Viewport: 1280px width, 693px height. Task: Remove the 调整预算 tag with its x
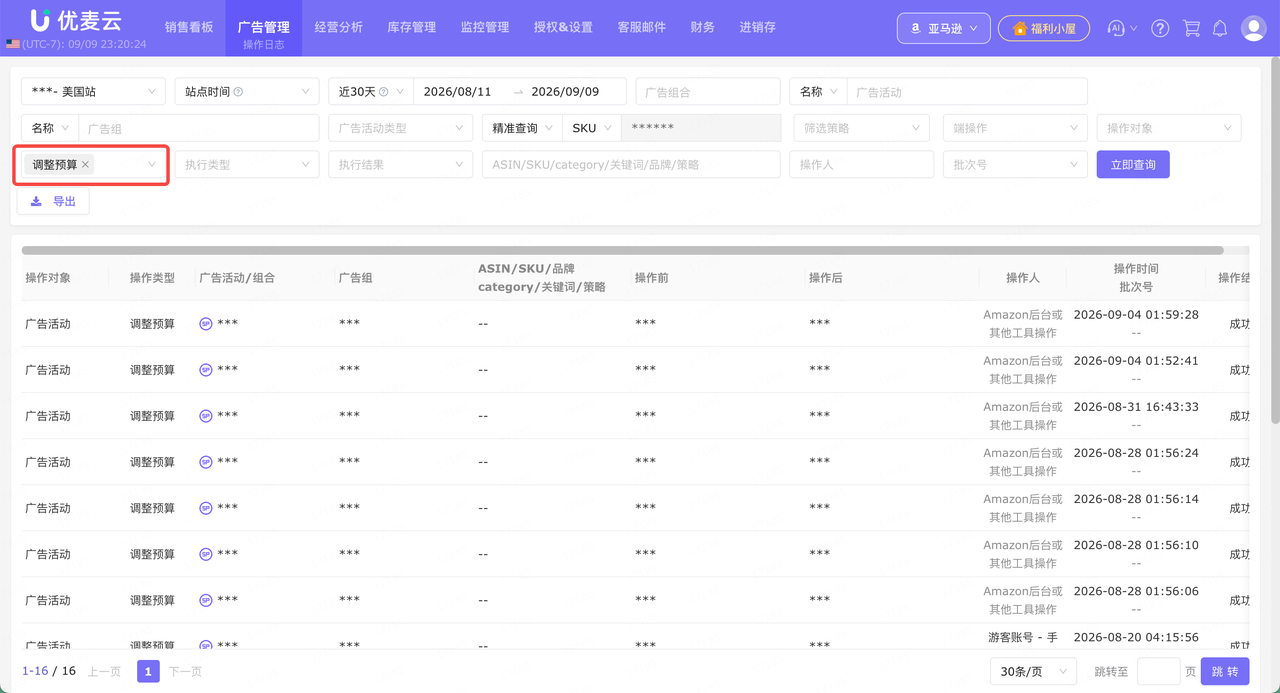pyautogui.click(x=86, y=165)
